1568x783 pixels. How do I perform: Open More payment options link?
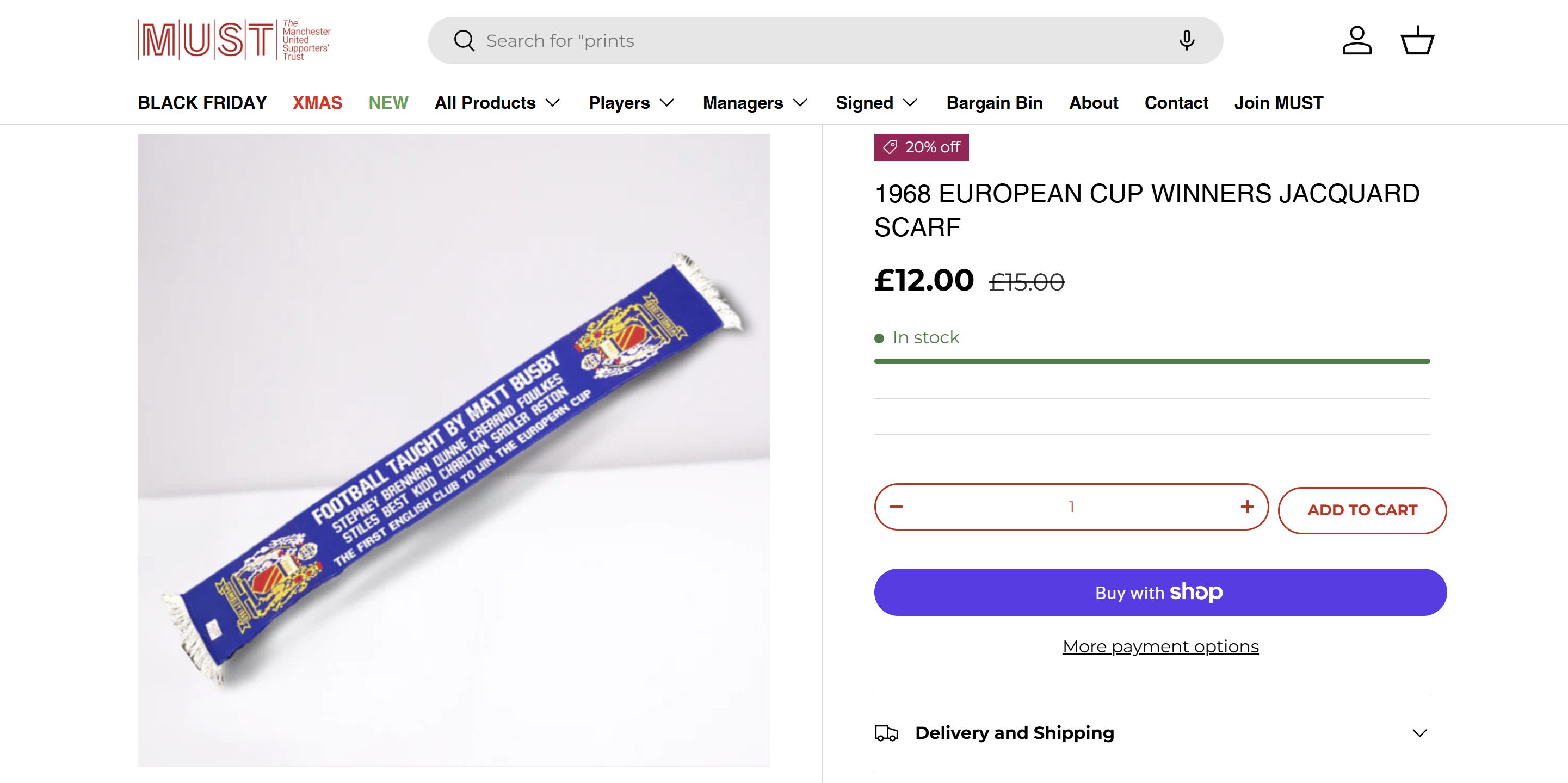1160,646
